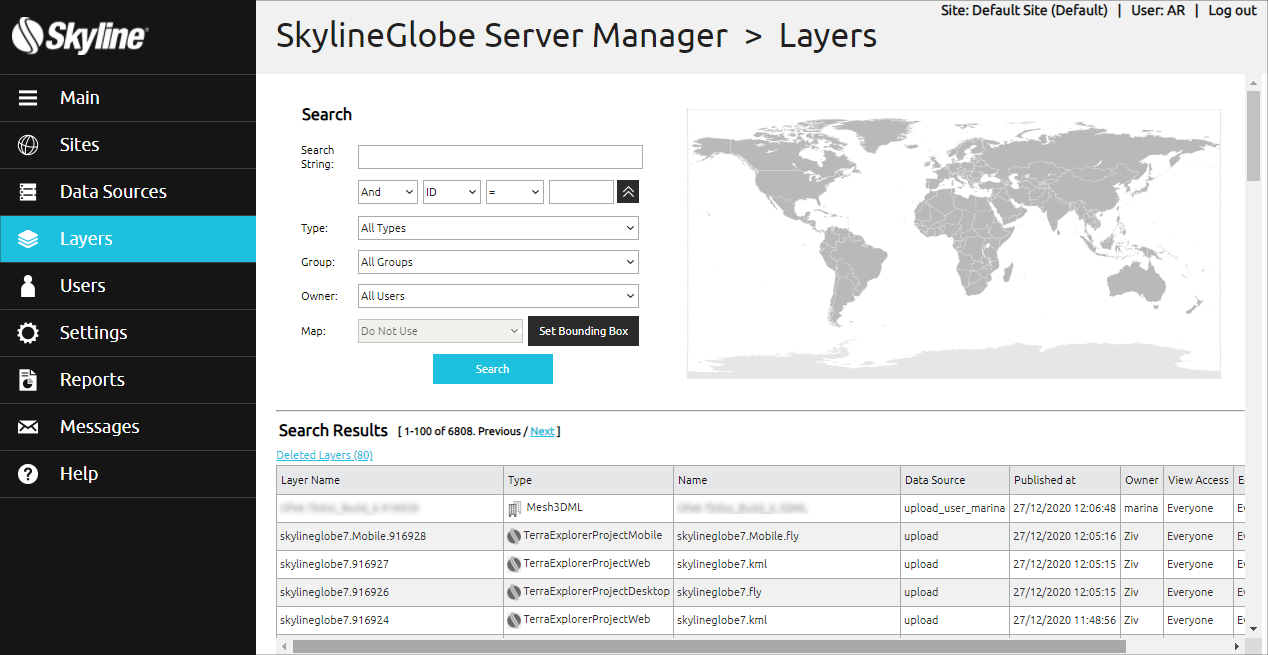1268x655 pixels.
Task: Open the Deleted Layers (80) link
Action: (x=324, y=455)
